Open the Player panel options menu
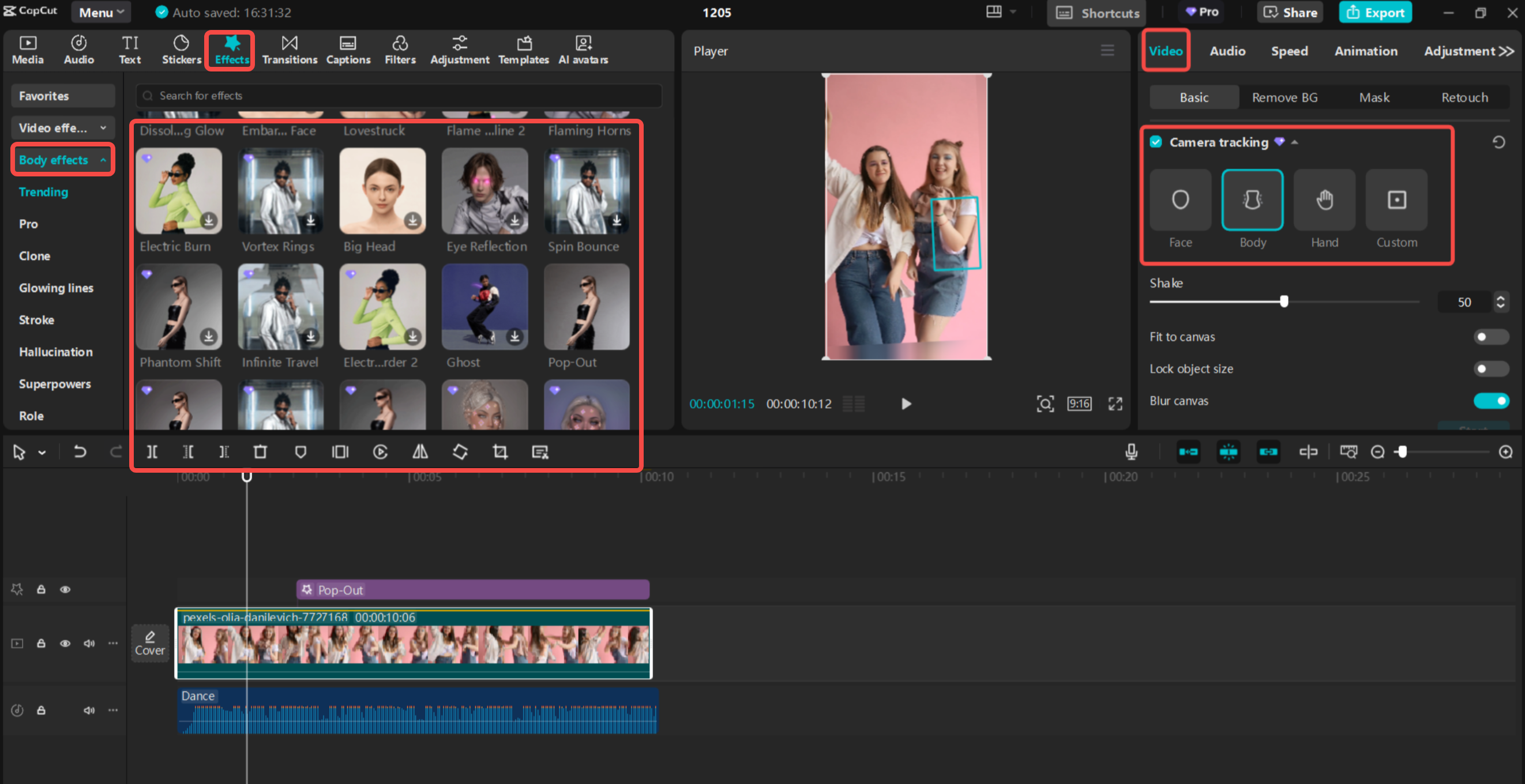This screenshot has height=784, width=1525. [x=1107, y=51]
